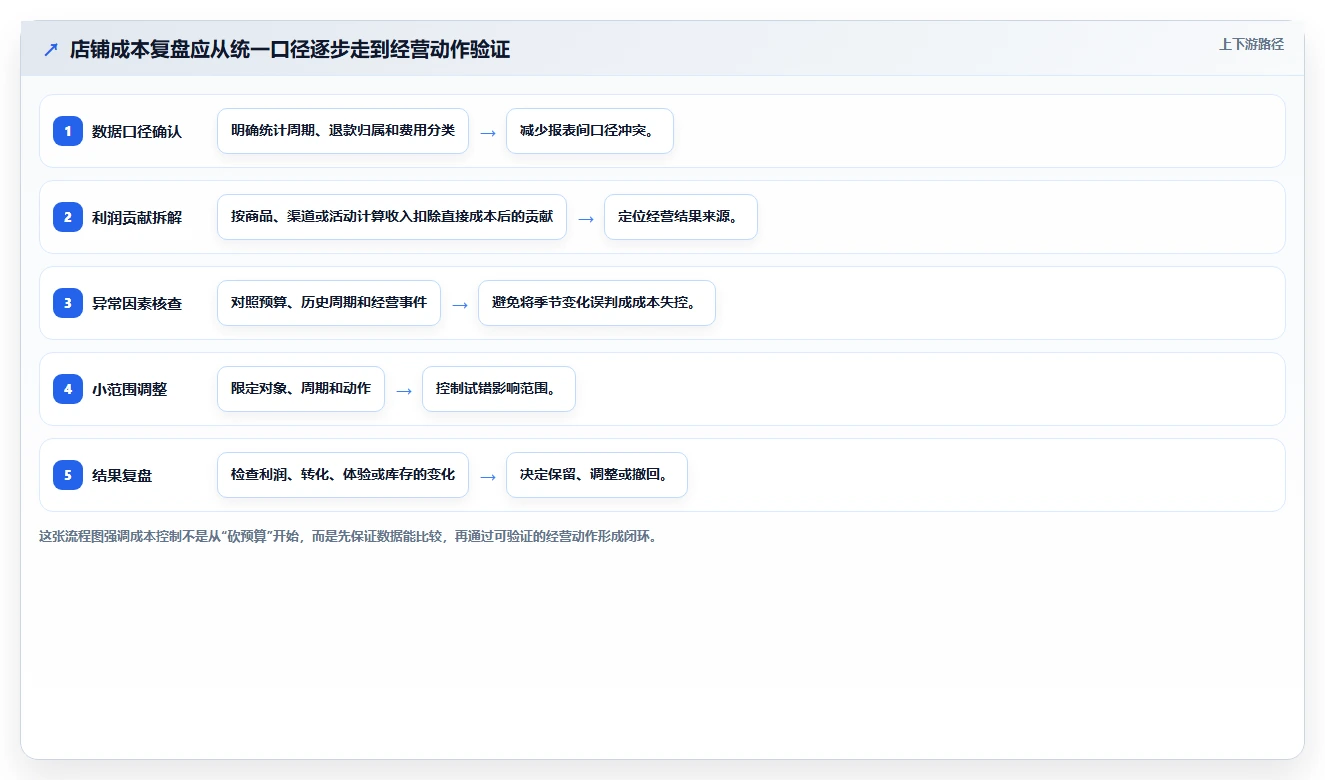Select step number badge 2
Image resolution: width=1325 pixels, height=780 pixels.
pos(68,217)
